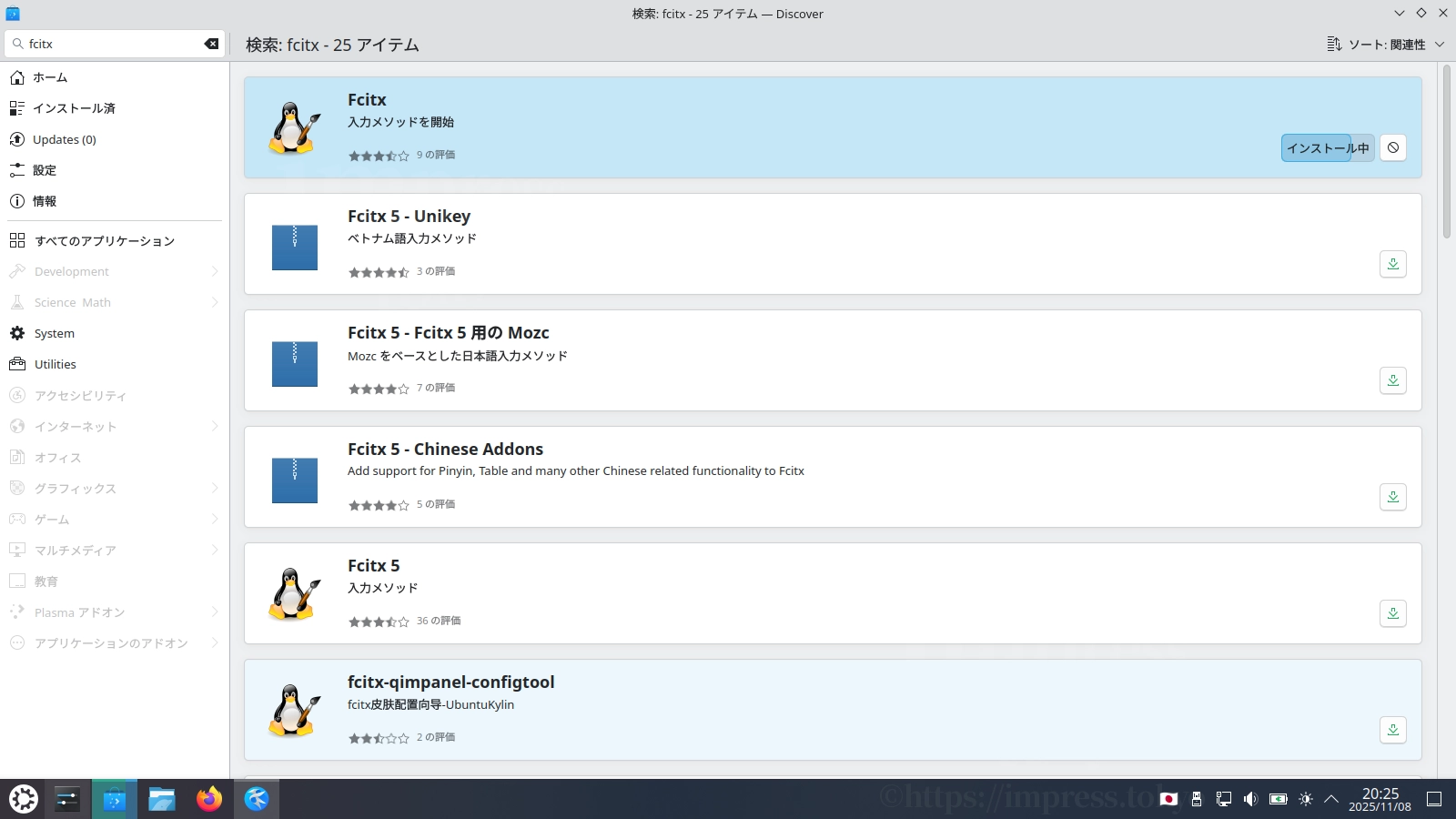The image size is (1456, 819).
Task: Click the Chinese Addons package icon
Action: pyautogui.click(x=294, y=480)
